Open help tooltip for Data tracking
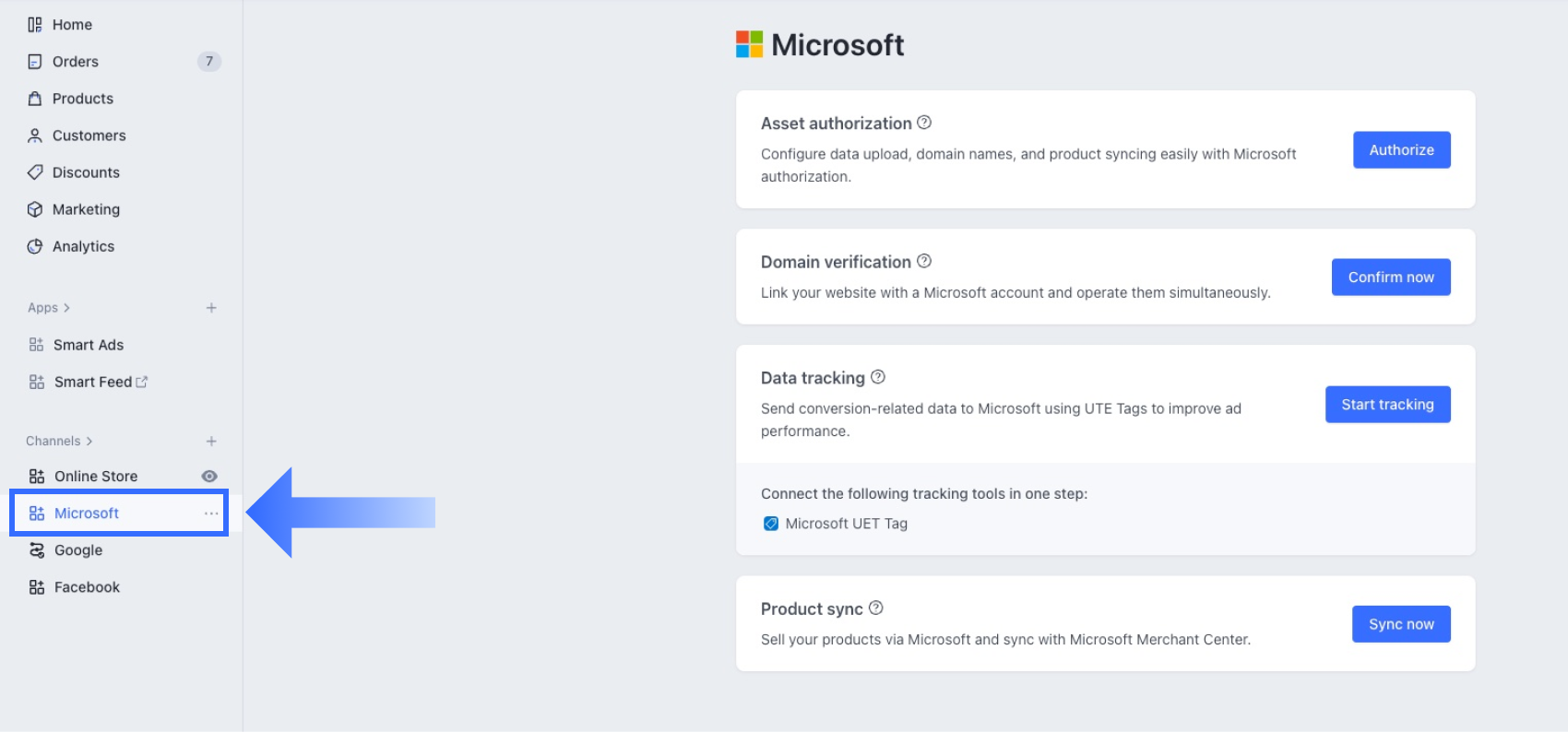 point(878,377)
